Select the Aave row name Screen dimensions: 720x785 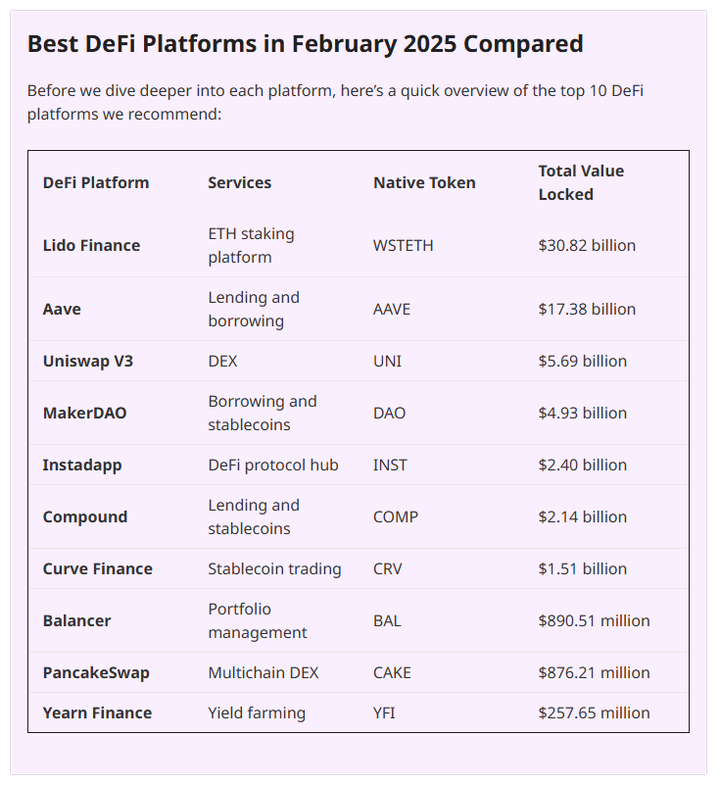(62, 309)
